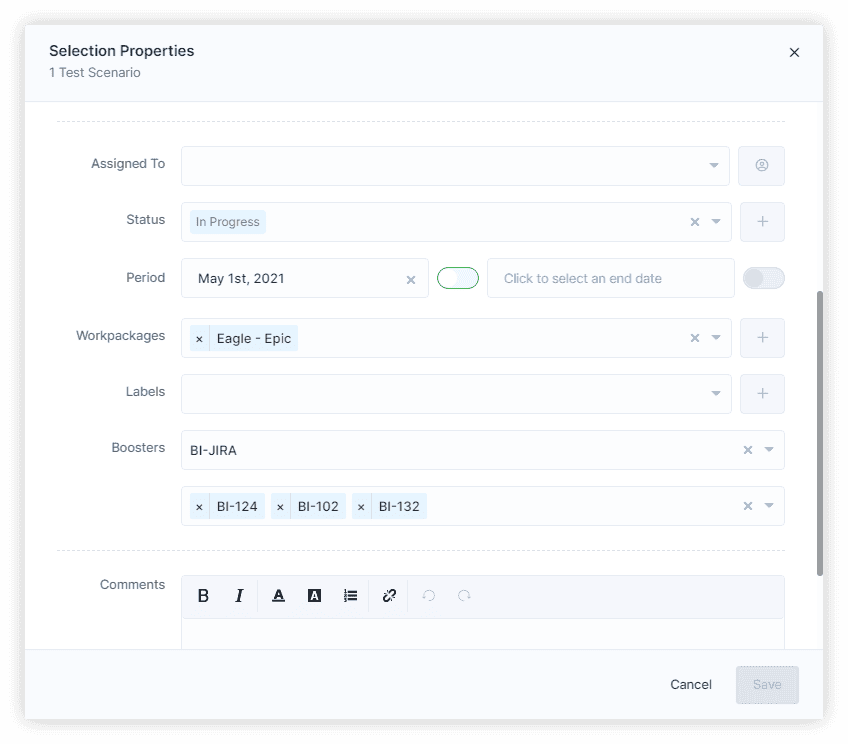848x744 pixels.
Task: Click the assign-to-me user icon
Action: coord(761,165)
